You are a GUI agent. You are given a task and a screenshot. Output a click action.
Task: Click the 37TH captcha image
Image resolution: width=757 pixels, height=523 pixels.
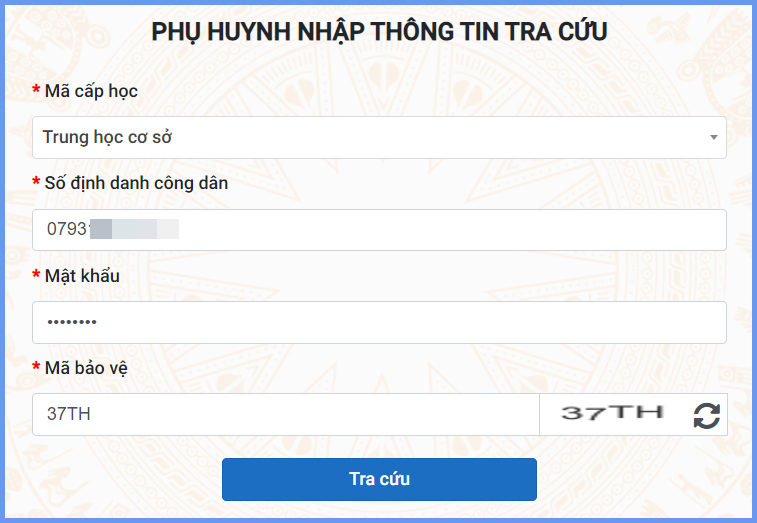point(612,413)
